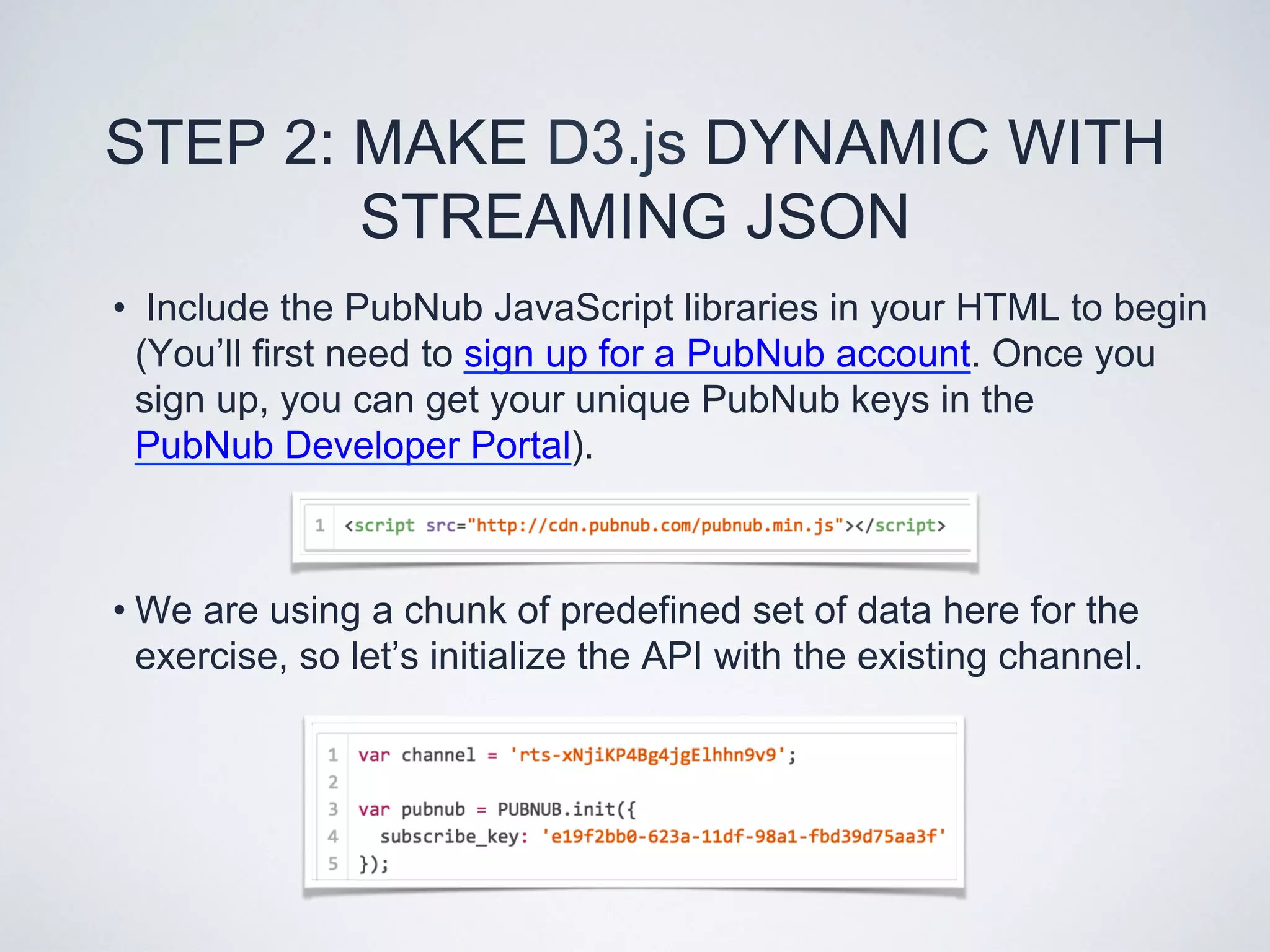
Task: Click line number 4 in the second code snippet
Action: 333,837
